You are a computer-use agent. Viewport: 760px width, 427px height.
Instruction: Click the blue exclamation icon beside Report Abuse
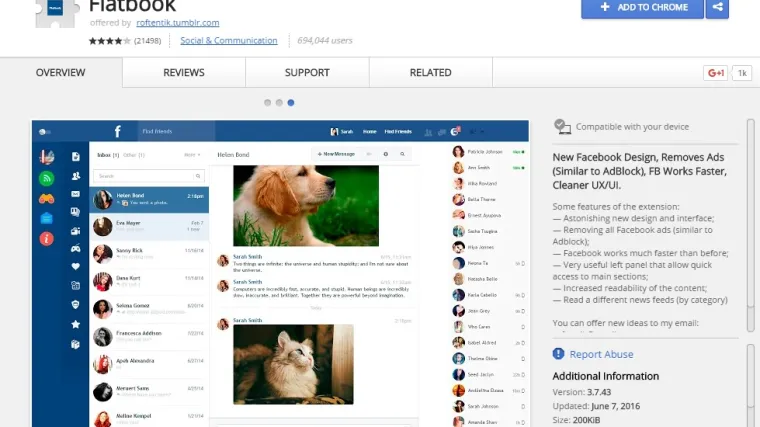(558, 353)
